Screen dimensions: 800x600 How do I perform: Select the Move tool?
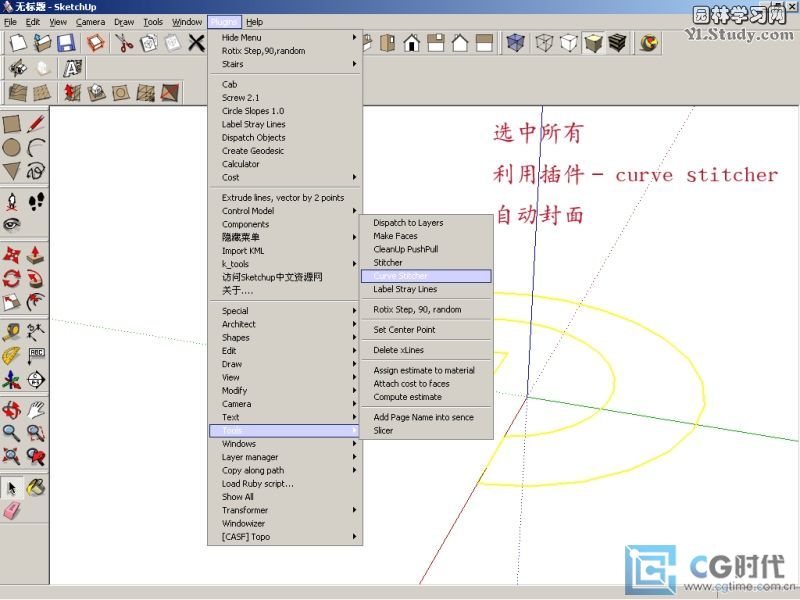point(12,255)
